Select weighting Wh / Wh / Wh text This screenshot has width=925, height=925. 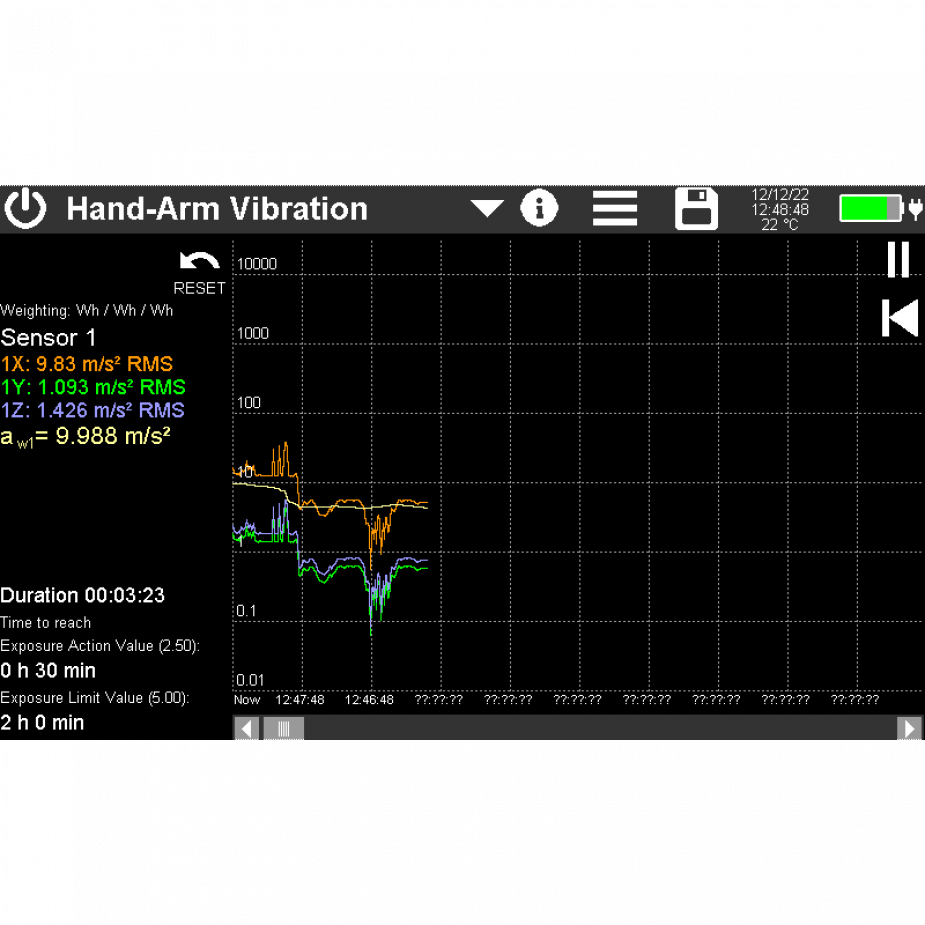(87, 310)
